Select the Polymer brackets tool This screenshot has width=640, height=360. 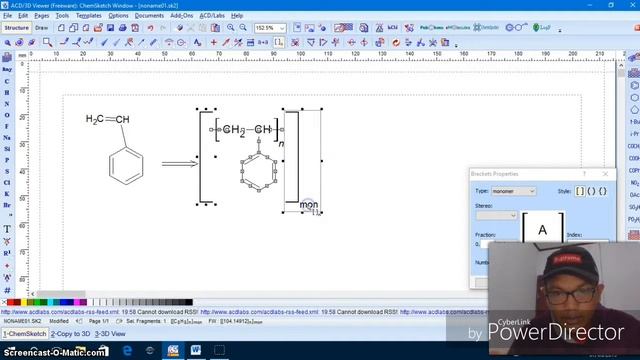[278, 42]
